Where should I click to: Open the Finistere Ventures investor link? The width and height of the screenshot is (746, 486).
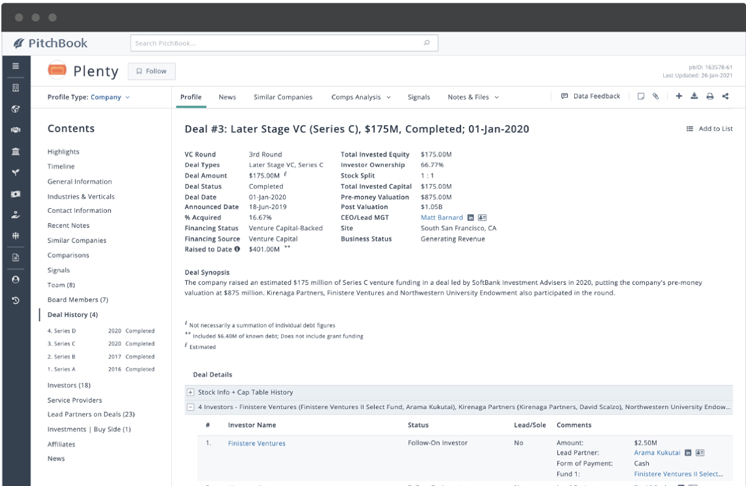click(257, 443)
